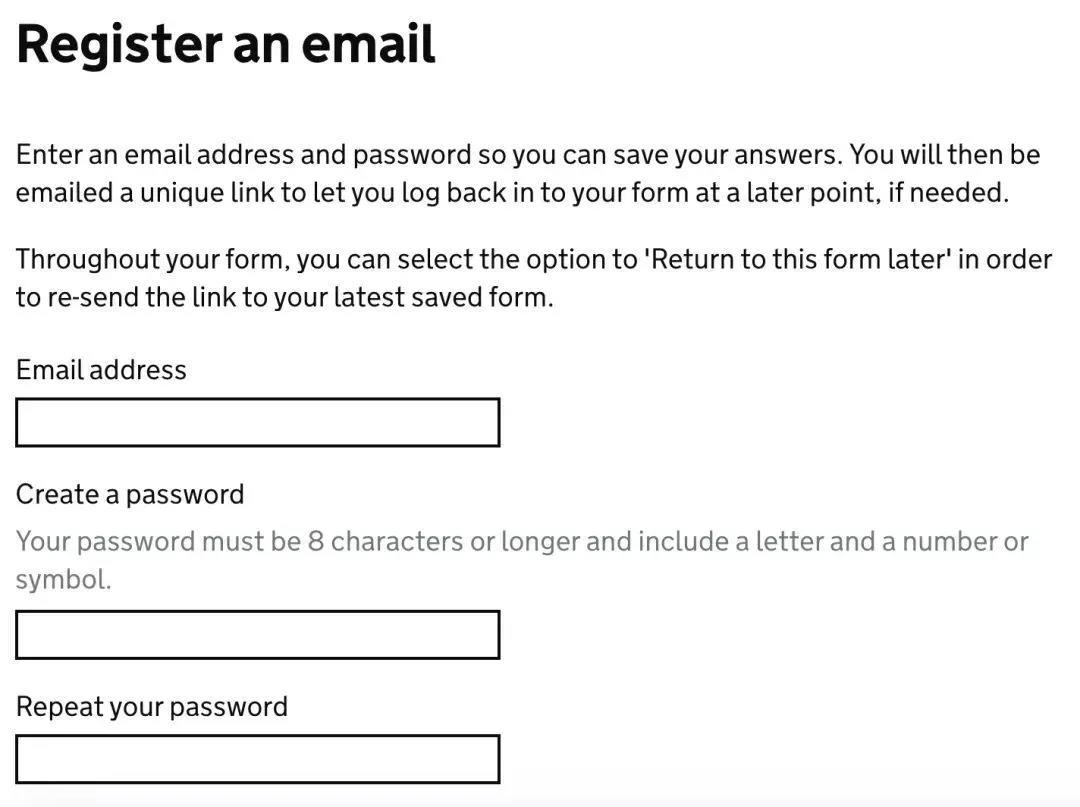Select the Repeat your password field

point(257,759)
